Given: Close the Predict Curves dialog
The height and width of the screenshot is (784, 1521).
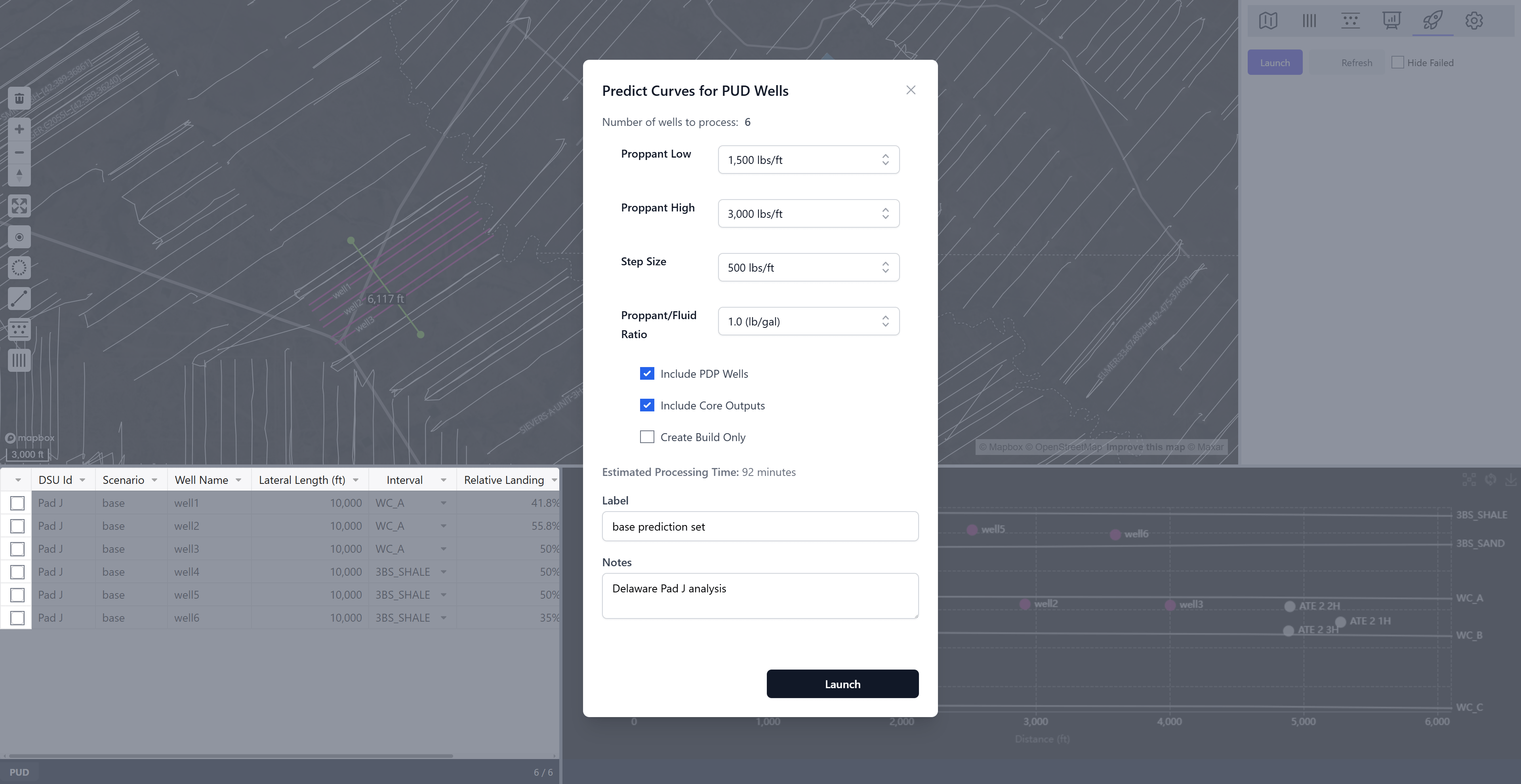Looking at the screenshot, I should coord(911,90).
